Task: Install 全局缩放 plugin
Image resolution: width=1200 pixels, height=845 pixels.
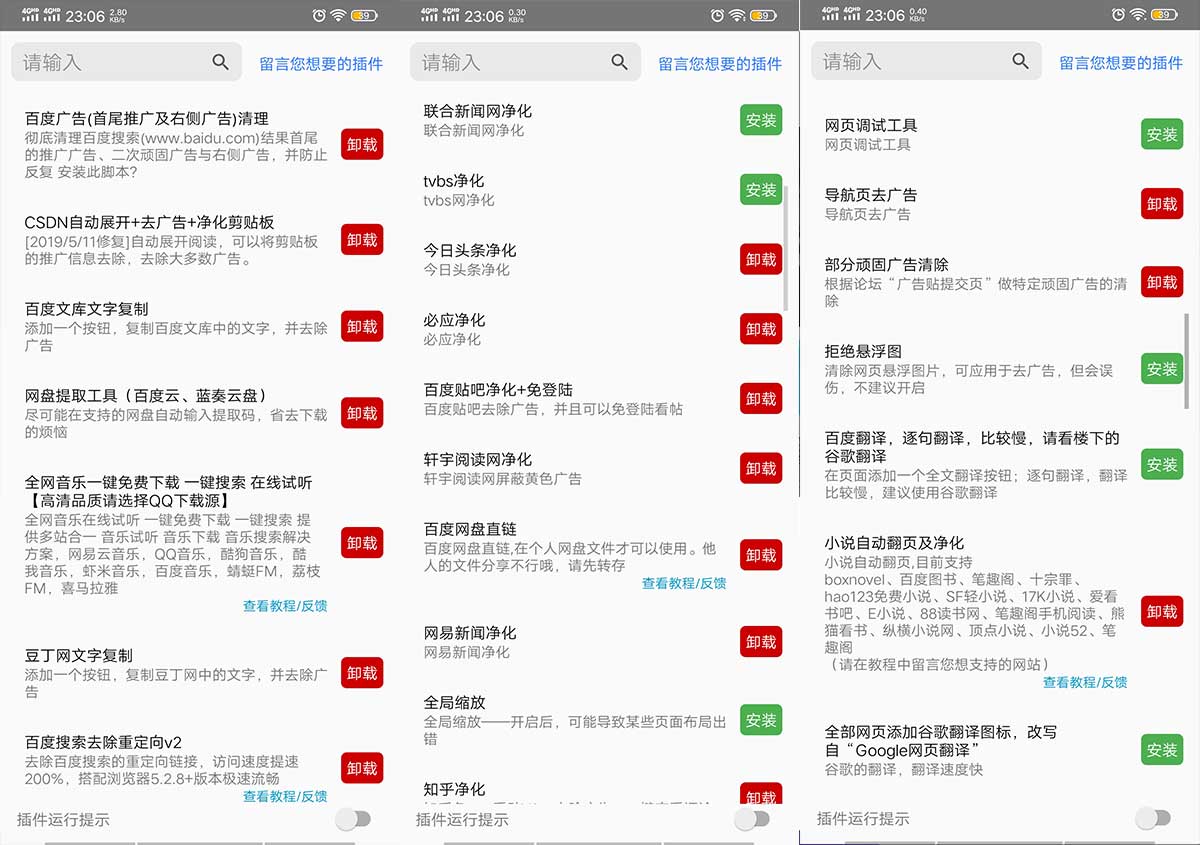Action: (x=761, y=720)
